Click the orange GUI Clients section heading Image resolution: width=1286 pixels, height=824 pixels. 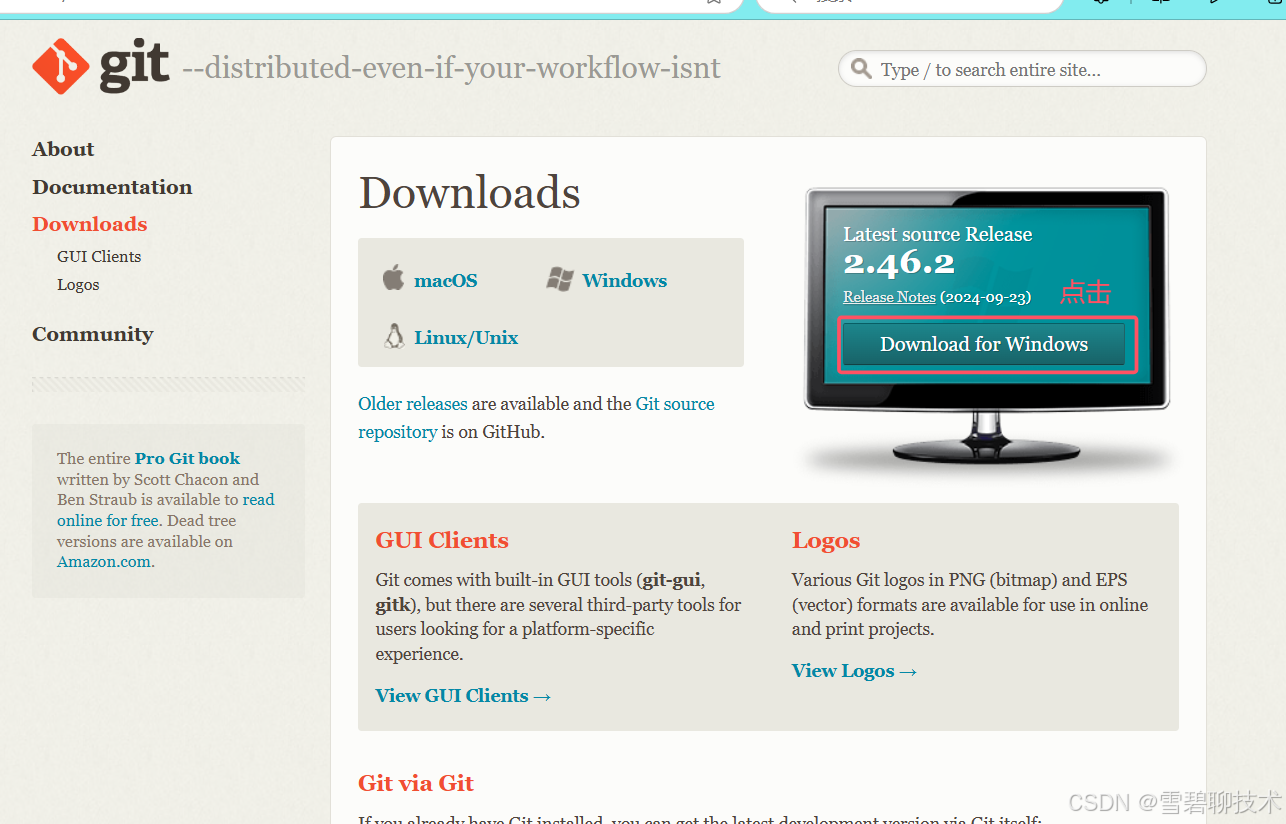pos(442,541)
